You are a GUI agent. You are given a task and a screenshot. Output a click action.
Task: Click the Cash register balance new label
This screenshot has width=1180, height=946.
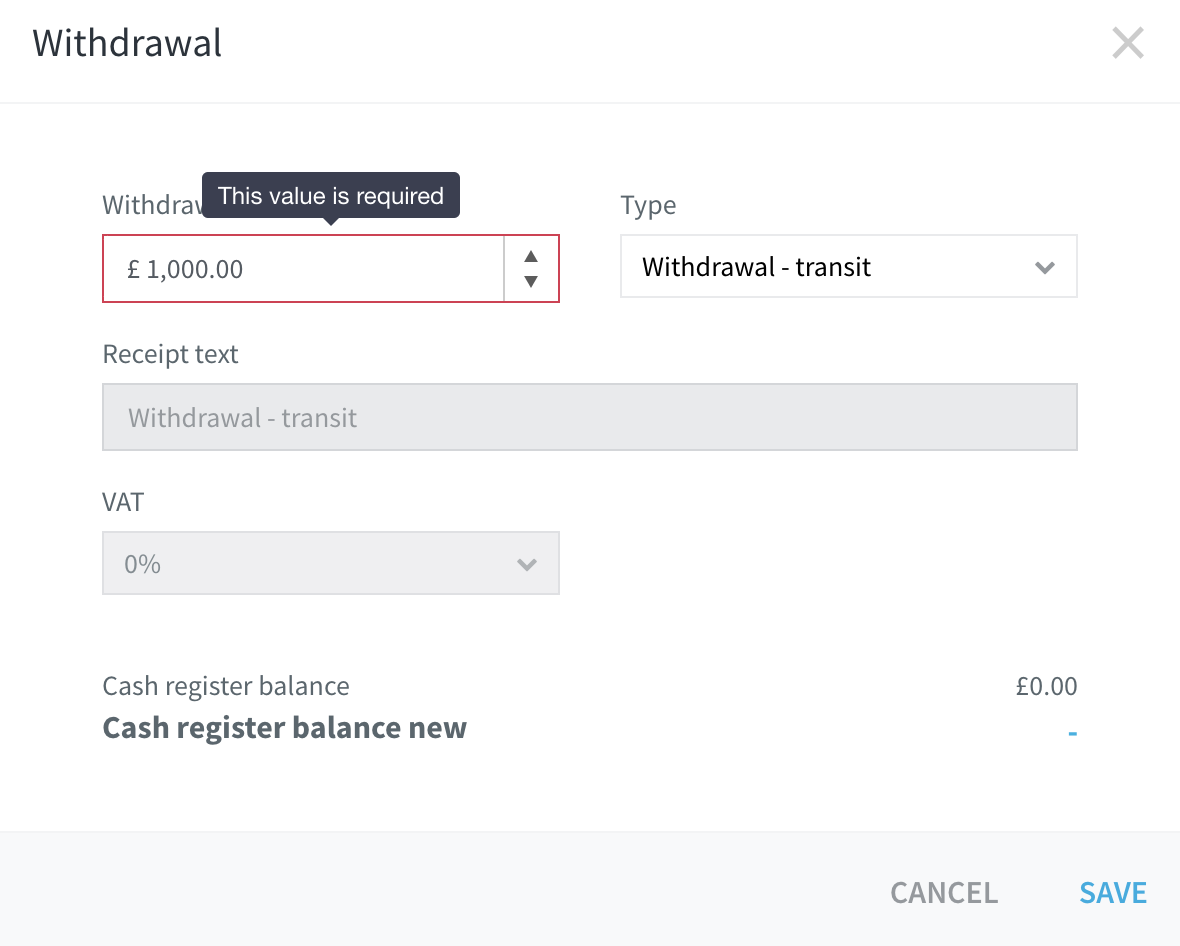[284, 728]
